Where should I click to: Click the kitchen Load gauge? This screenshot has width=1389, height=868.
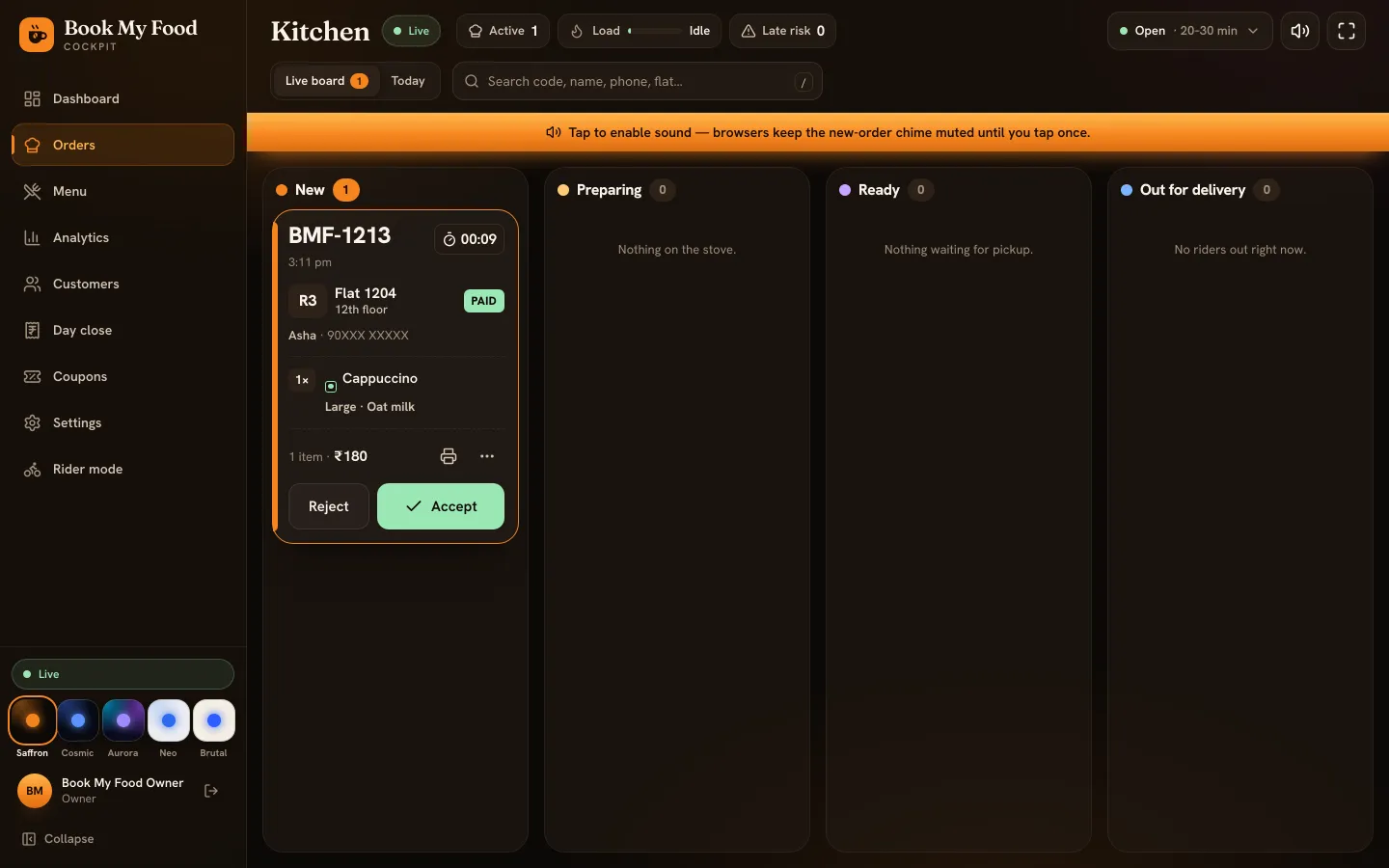pos(640,31)
